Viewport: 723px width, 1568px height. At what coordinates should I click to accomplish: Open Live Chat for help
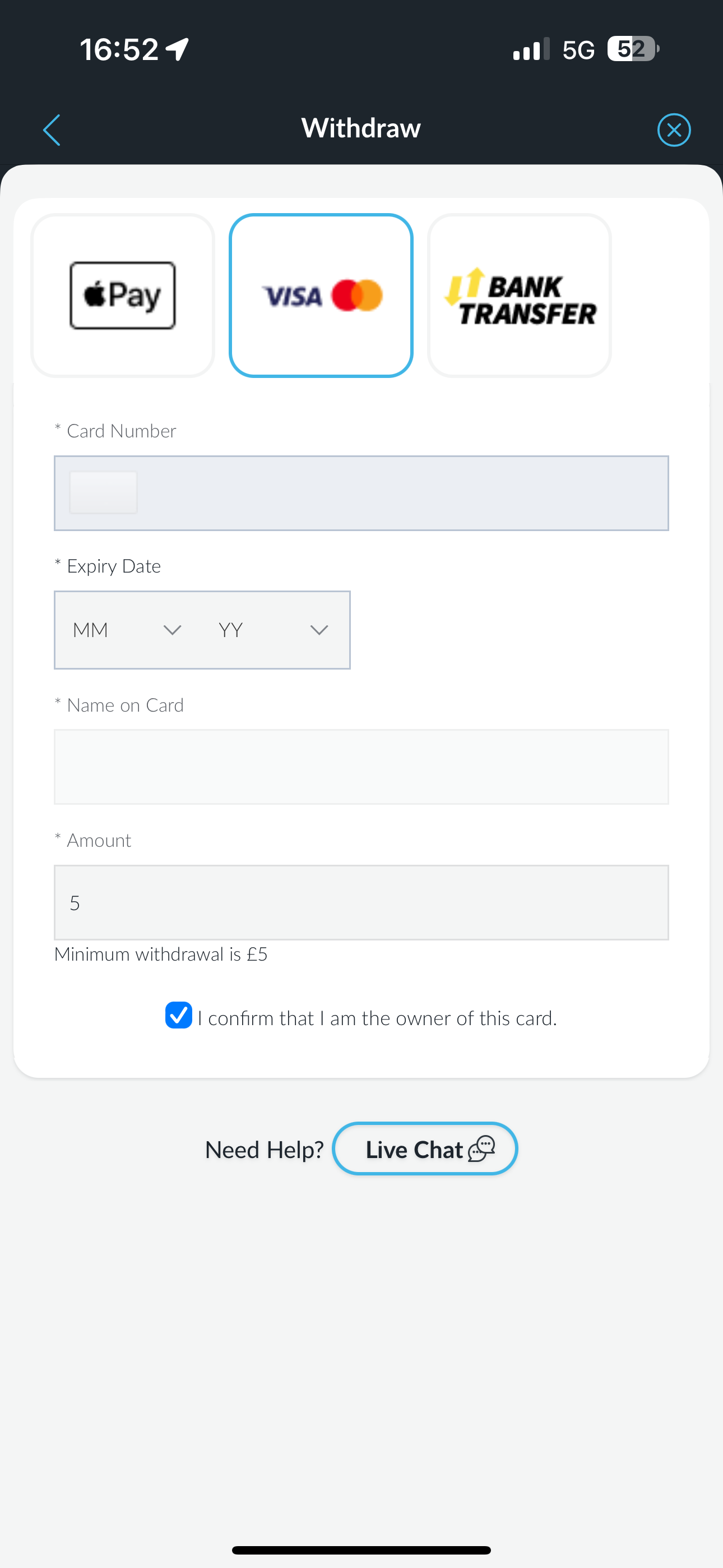pyautogui.click(x=424, y=1149)
